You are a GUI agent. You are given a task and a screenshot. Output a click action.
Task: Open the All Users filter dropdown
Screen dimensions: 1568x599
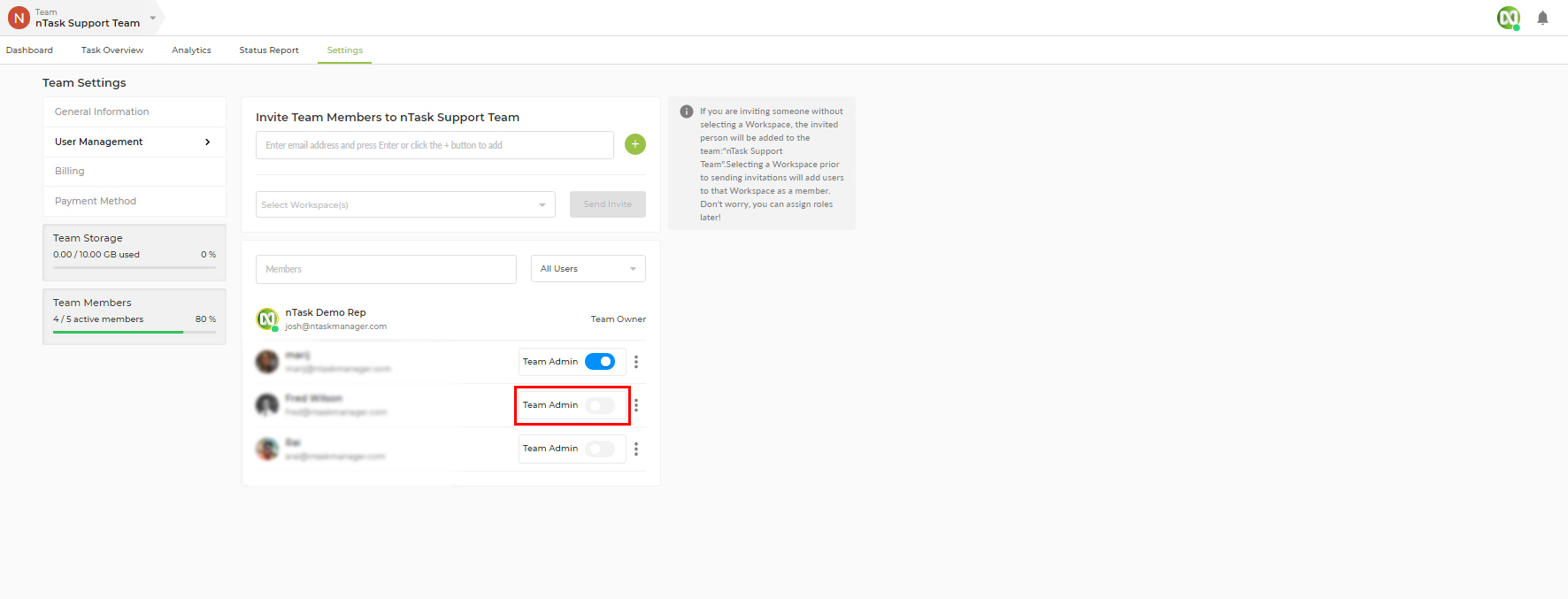(588, 269)
